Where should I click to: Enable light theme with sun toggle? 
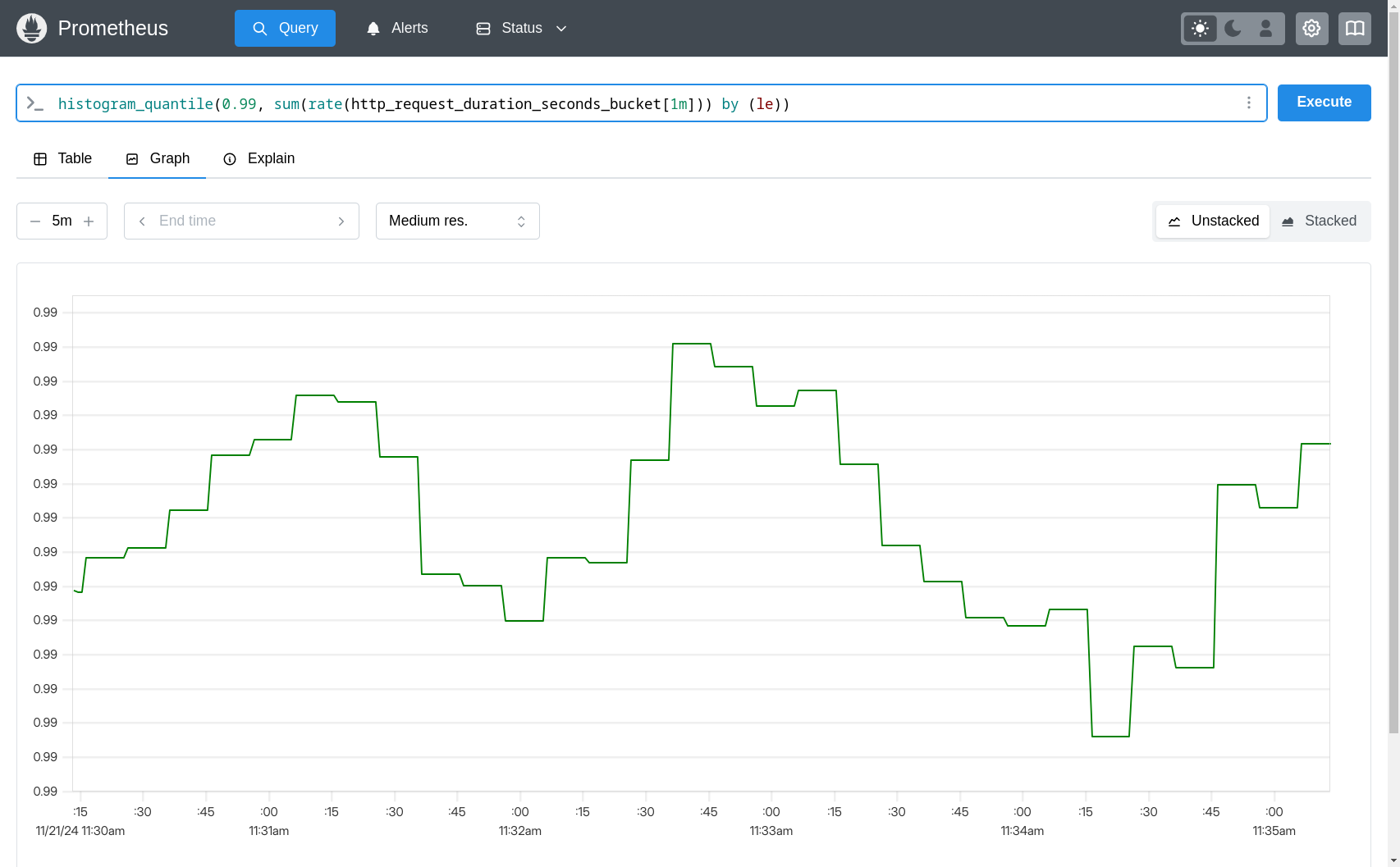(x=1199, y=27)
